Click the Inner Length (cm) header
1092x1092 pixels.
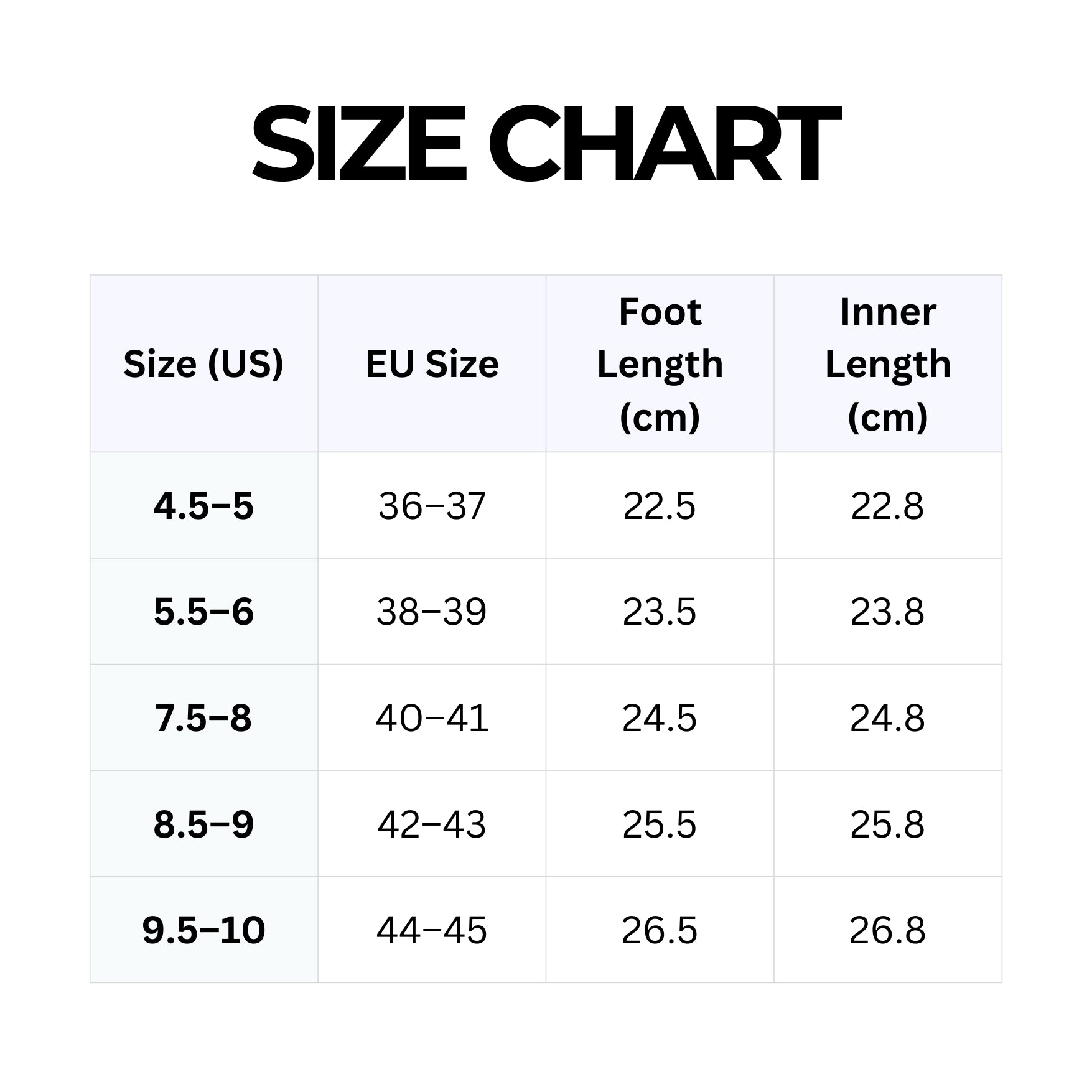tap(888, 364)
